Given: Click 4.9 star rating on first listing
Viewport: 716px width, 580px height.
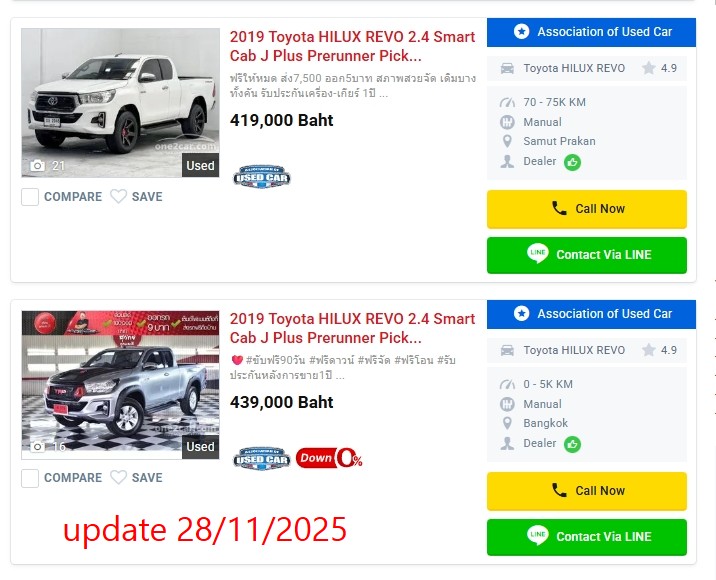Looking at the screenshot, I should pos(659,69).
